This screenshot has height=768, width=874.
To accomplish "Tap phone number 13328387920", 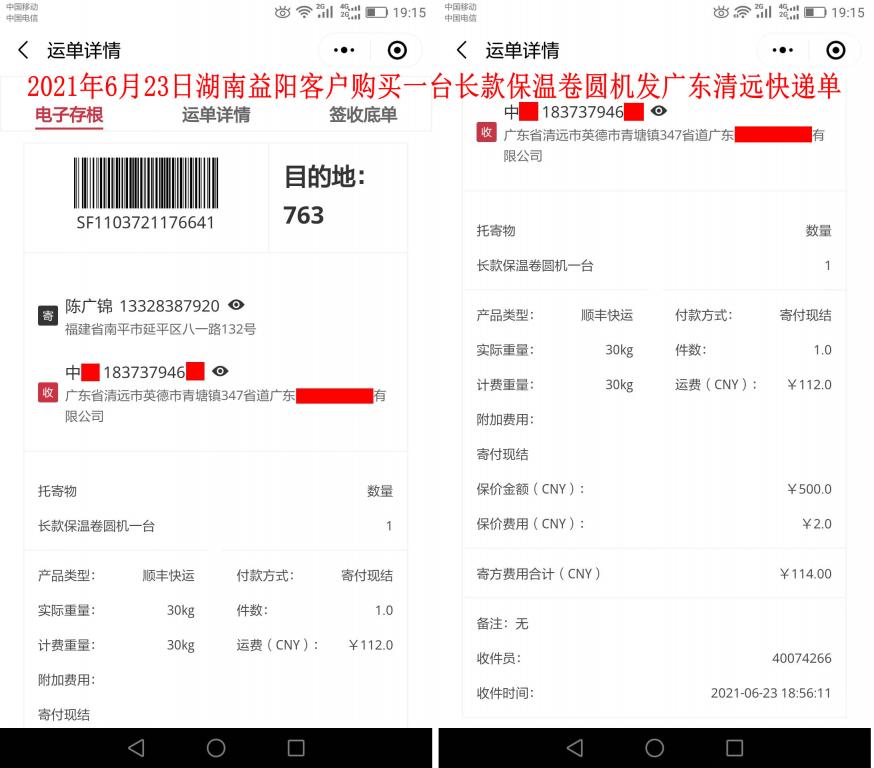I will point(168,306).
